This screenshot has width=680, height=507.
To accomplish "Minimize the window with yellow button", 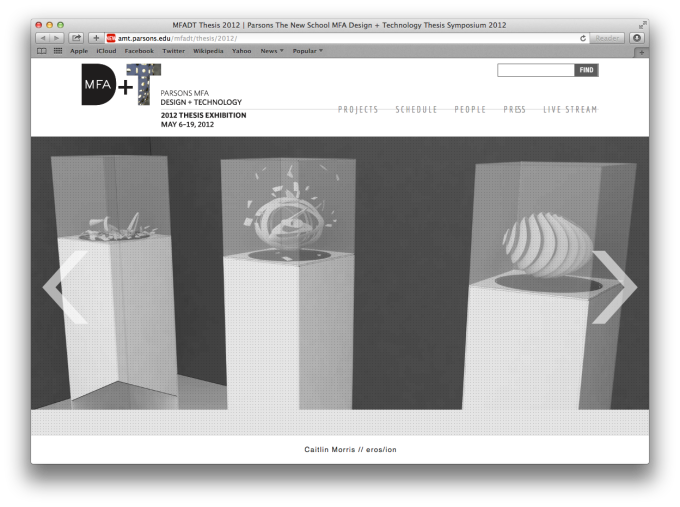I will (x=49, y=25).
